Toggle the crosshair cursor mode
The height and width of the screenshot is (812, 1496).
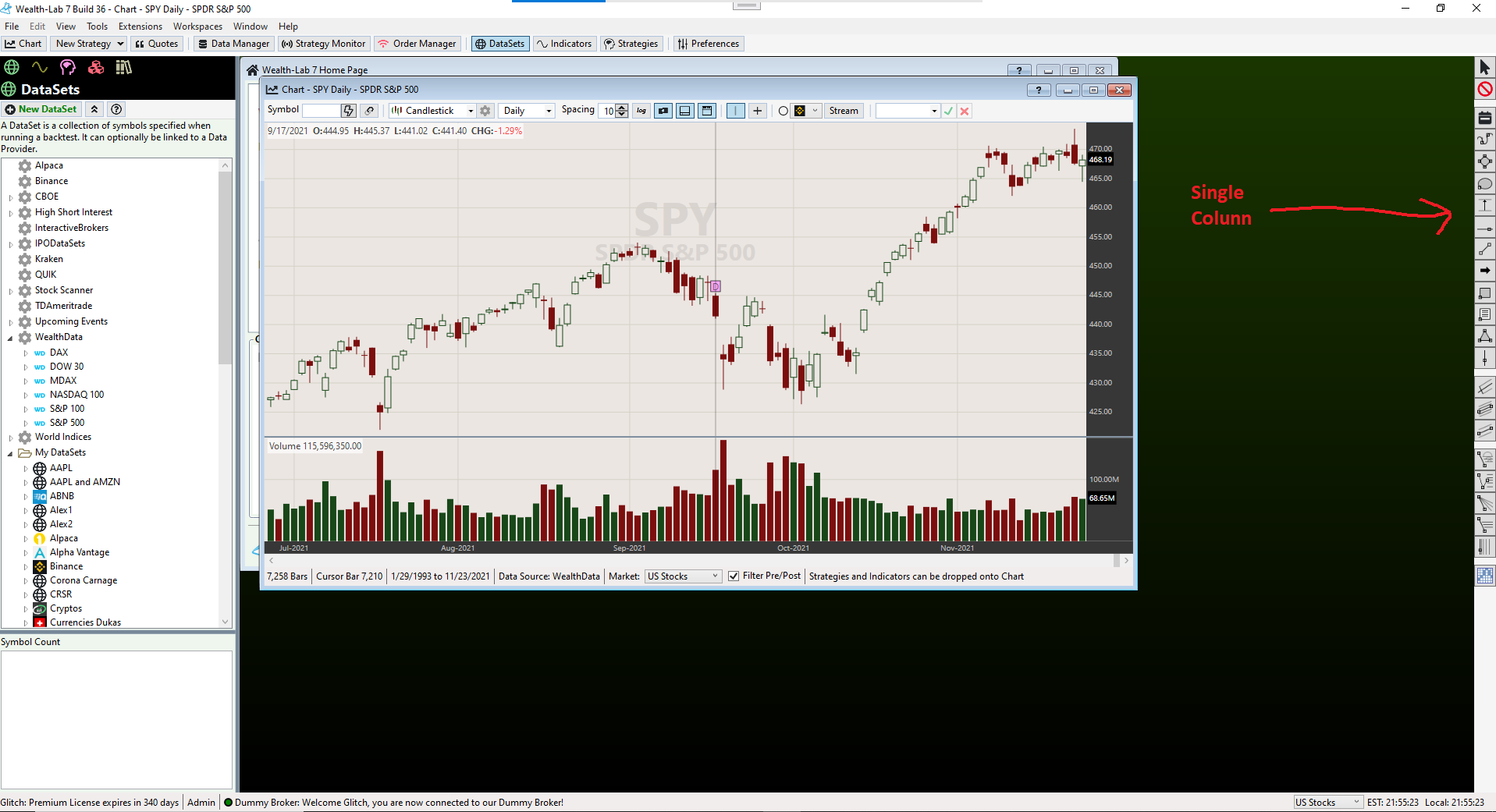758,111
